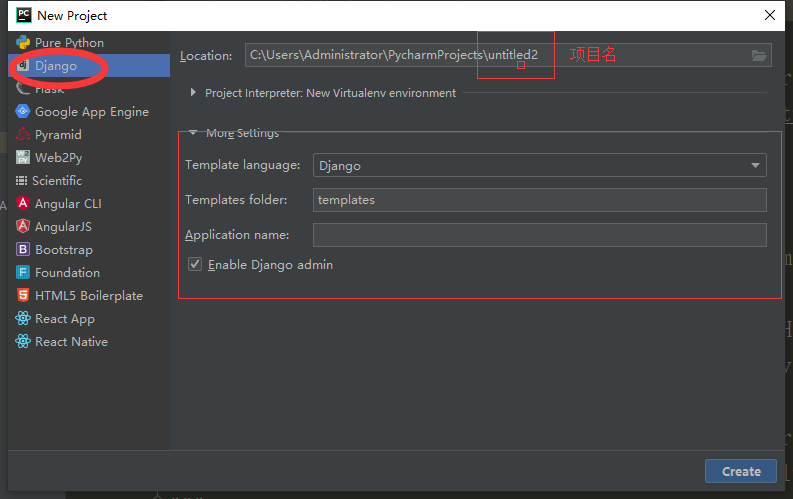
Task: Click the Template language label
Action: pyautogui.click(x=242, y=165)
